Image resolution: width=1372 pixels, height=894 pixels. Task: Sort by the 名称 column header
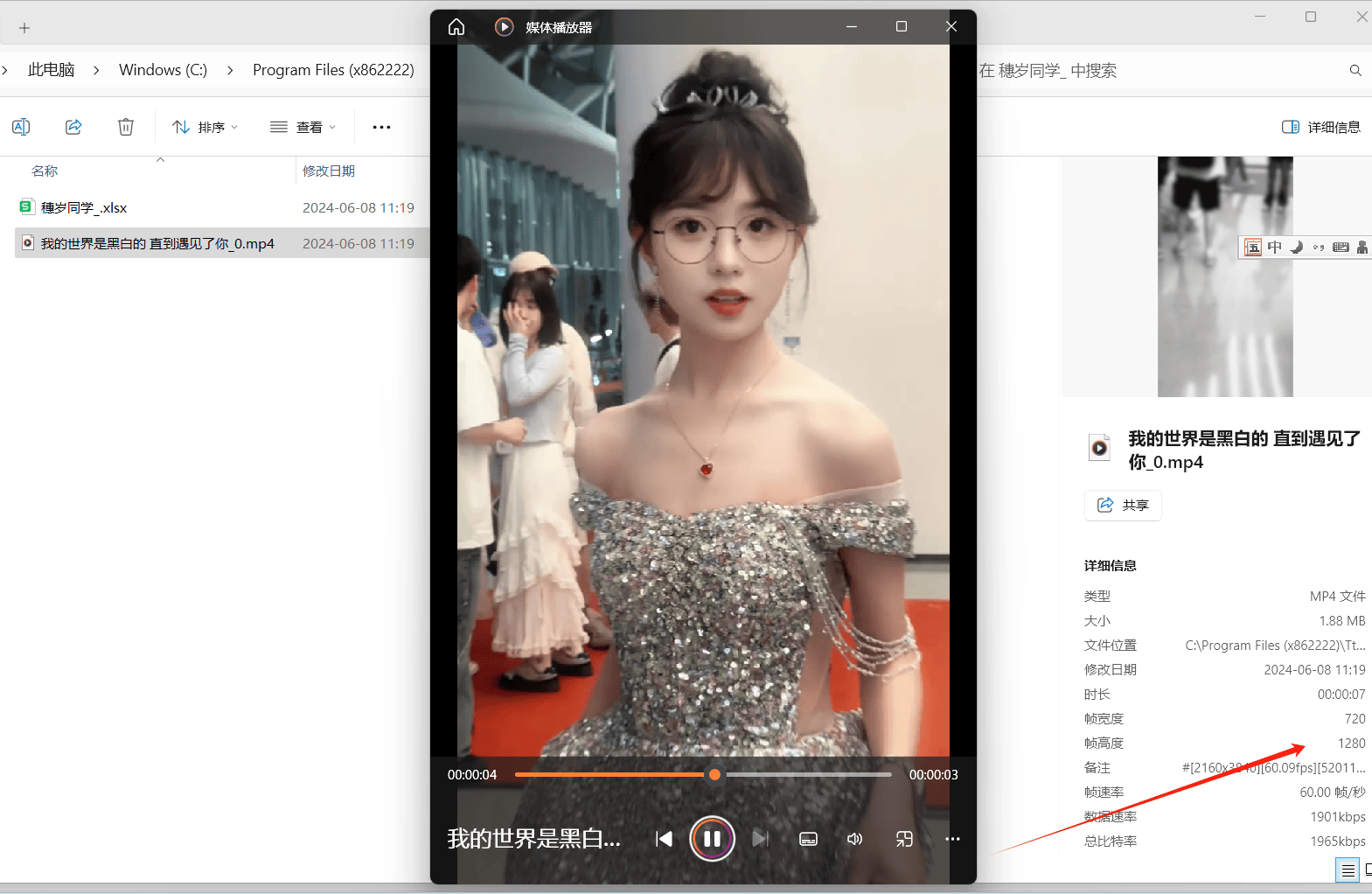(x=45, y=171)
